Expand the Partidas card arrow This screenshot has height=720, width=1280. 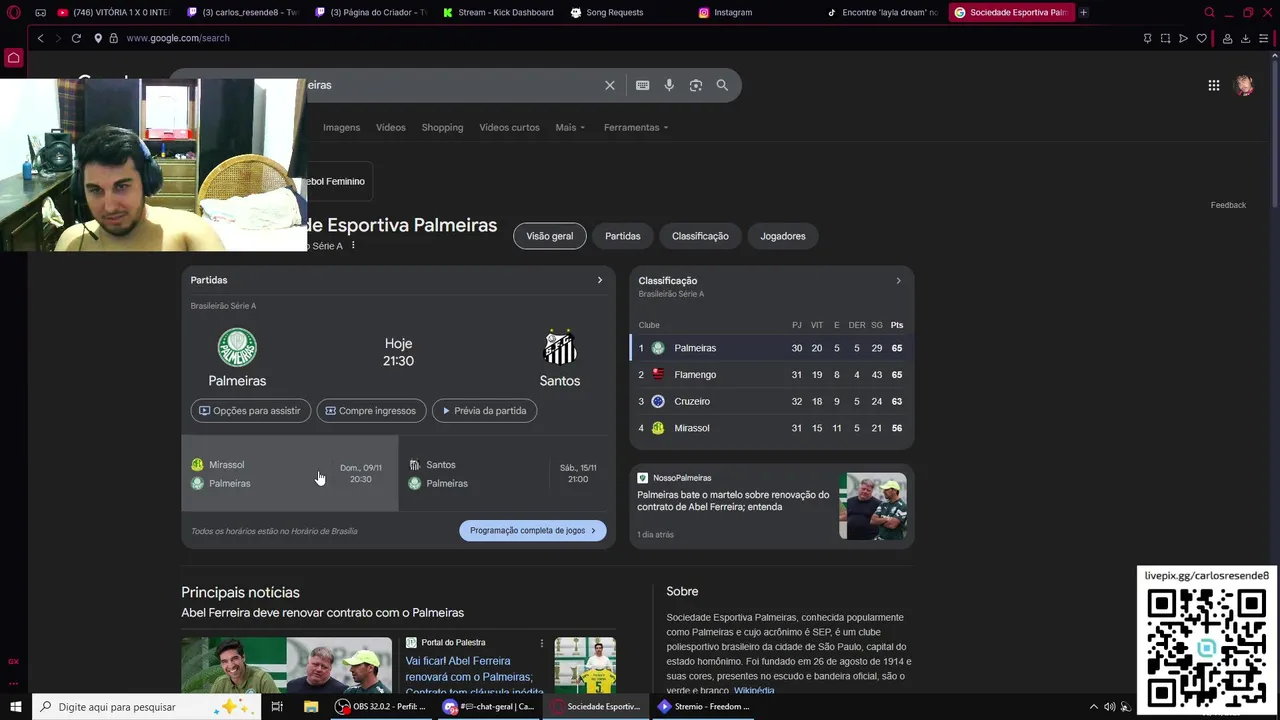600,280
